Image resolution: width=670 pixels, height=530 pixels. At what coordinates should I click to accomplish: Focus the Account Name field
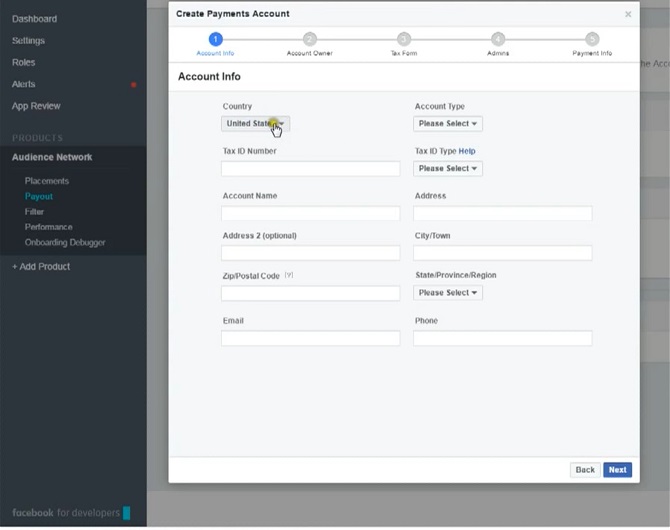(311, 213)
